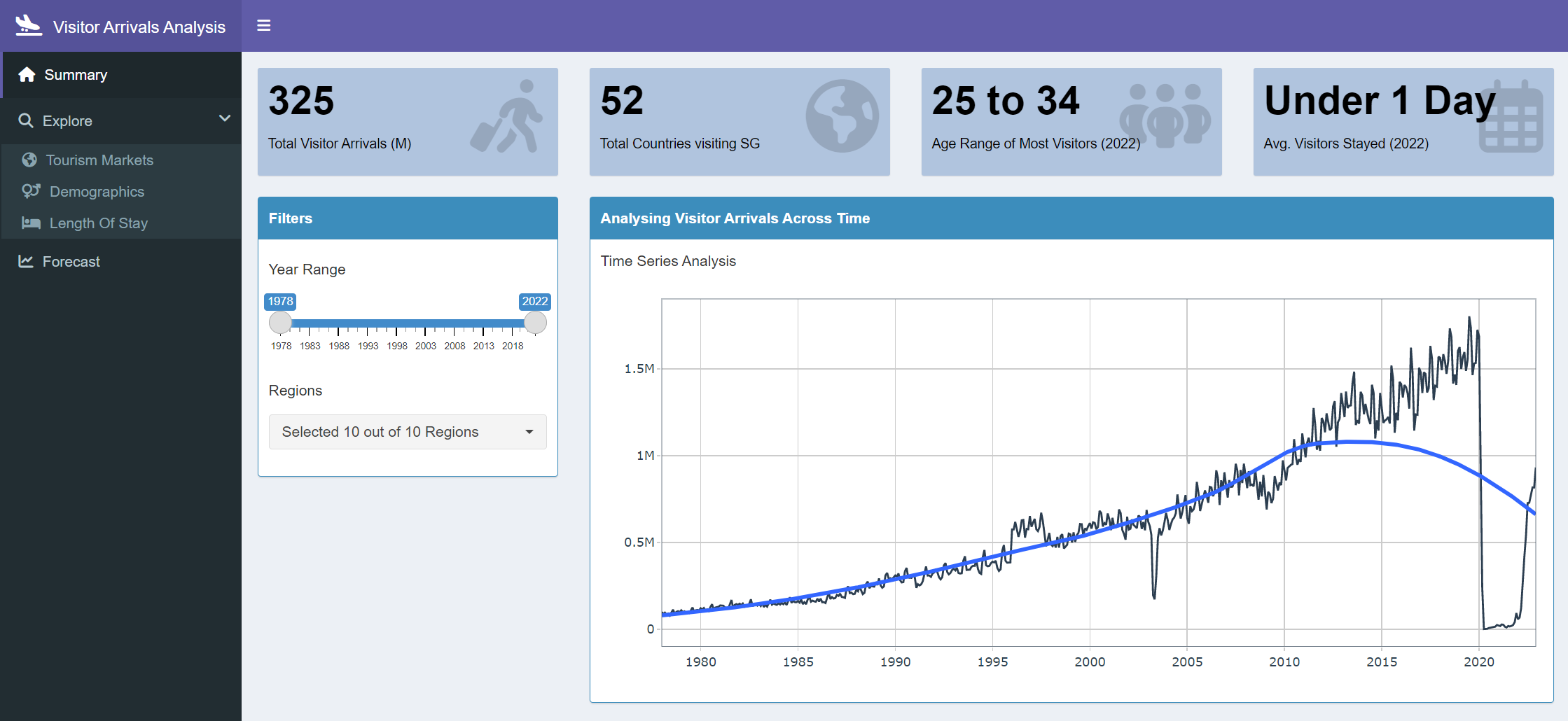Open the Demographics page
1568x721 pixels.
click(x=97, y=192)
